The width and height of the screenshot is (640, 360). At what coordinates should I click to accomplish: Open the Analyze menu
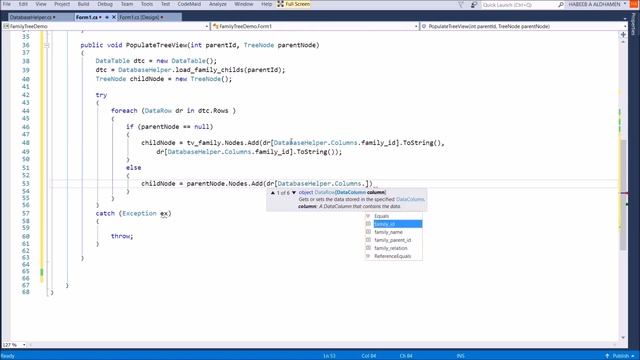click(x=218, y=4)
